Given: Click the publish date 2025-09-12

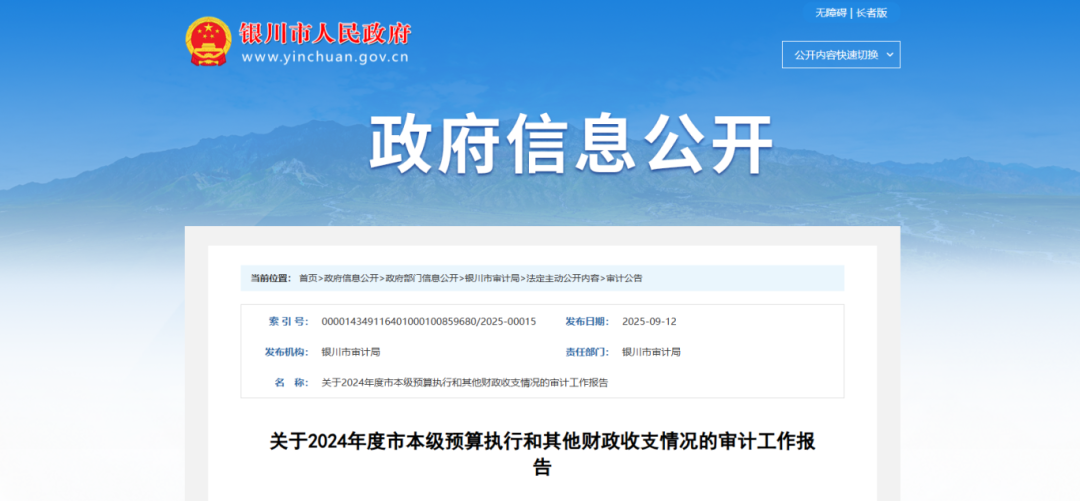Looking at the screenshot, I should (x=649, y=322).
